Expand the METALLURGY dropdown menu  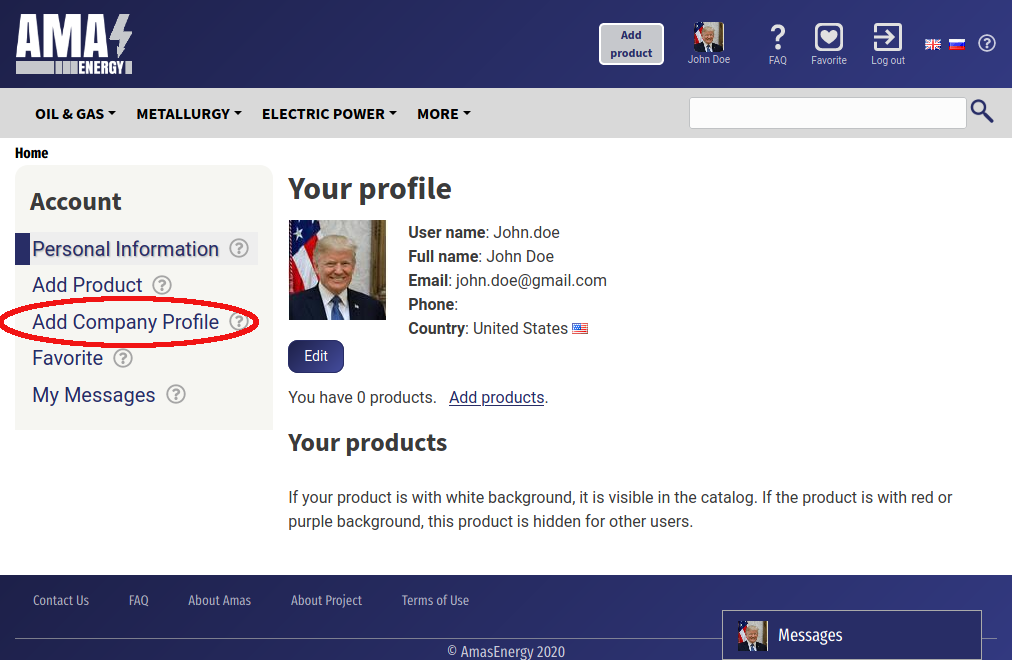[x=189, y=114]
